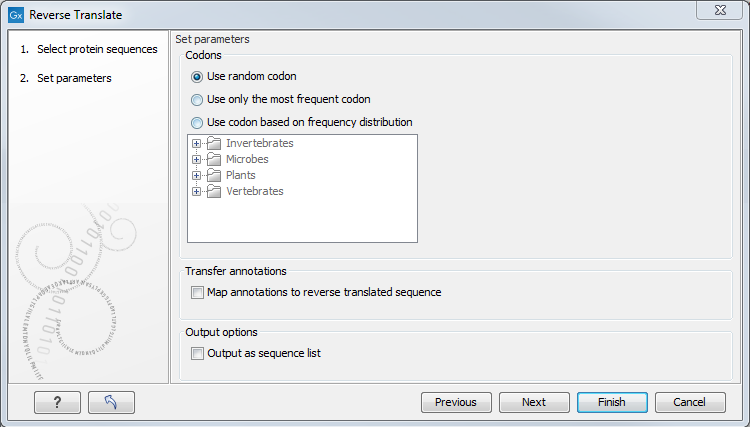The image size is (750, 427).
Task: Expand the Invertebrates tree node
Action: pos(197,143)
